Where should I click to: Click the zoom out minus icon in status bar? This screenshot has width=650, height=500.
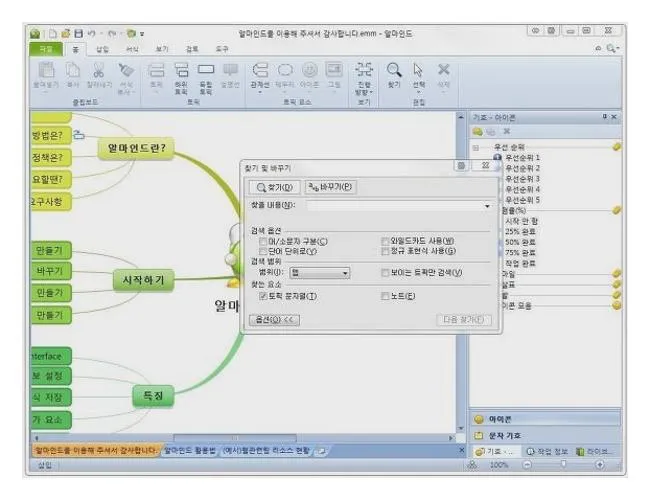point(527,465)
